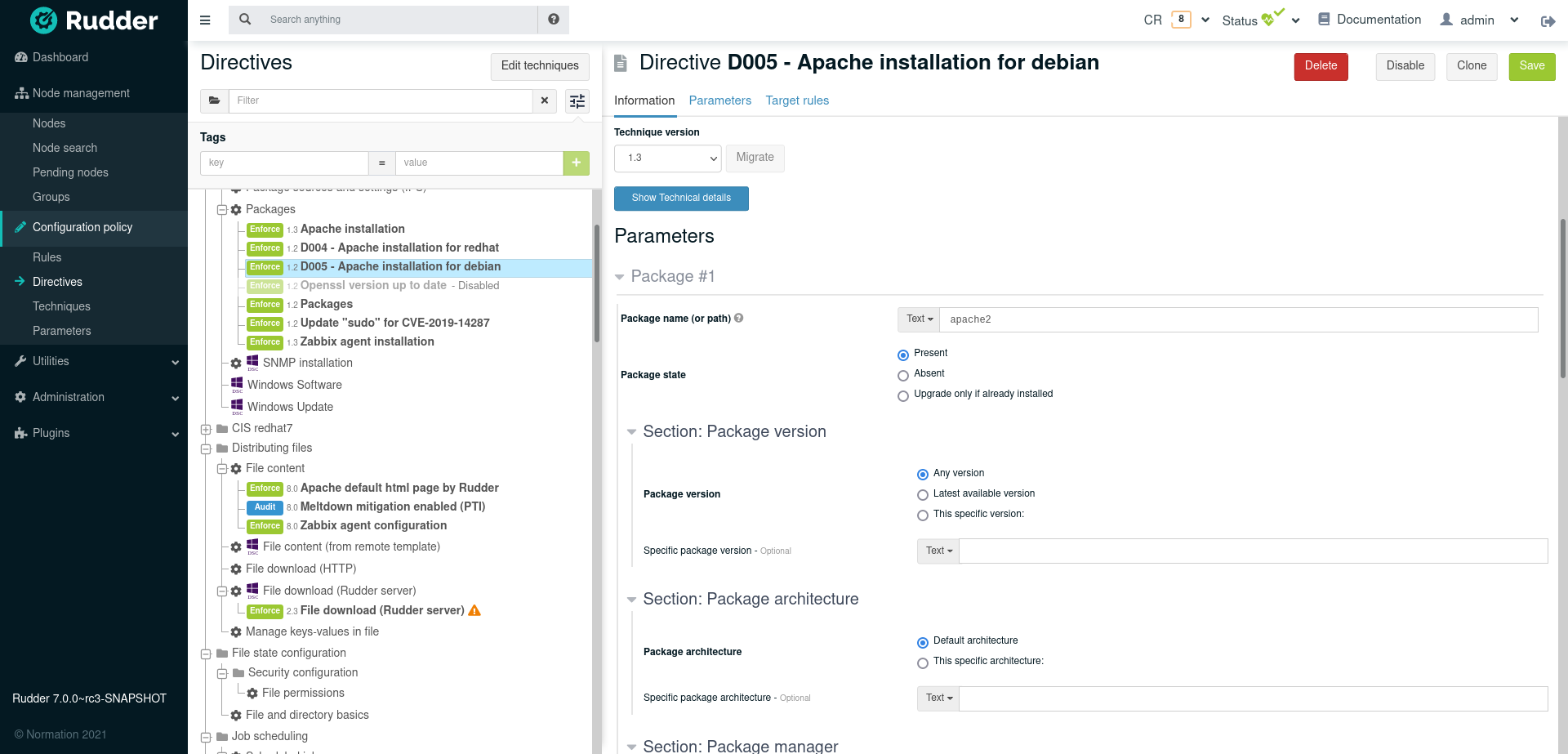Image resolution: width=1568 pixels, height=754 pixels.
Task: Open the Parameters tab
Action: click(x=719, y=100)
